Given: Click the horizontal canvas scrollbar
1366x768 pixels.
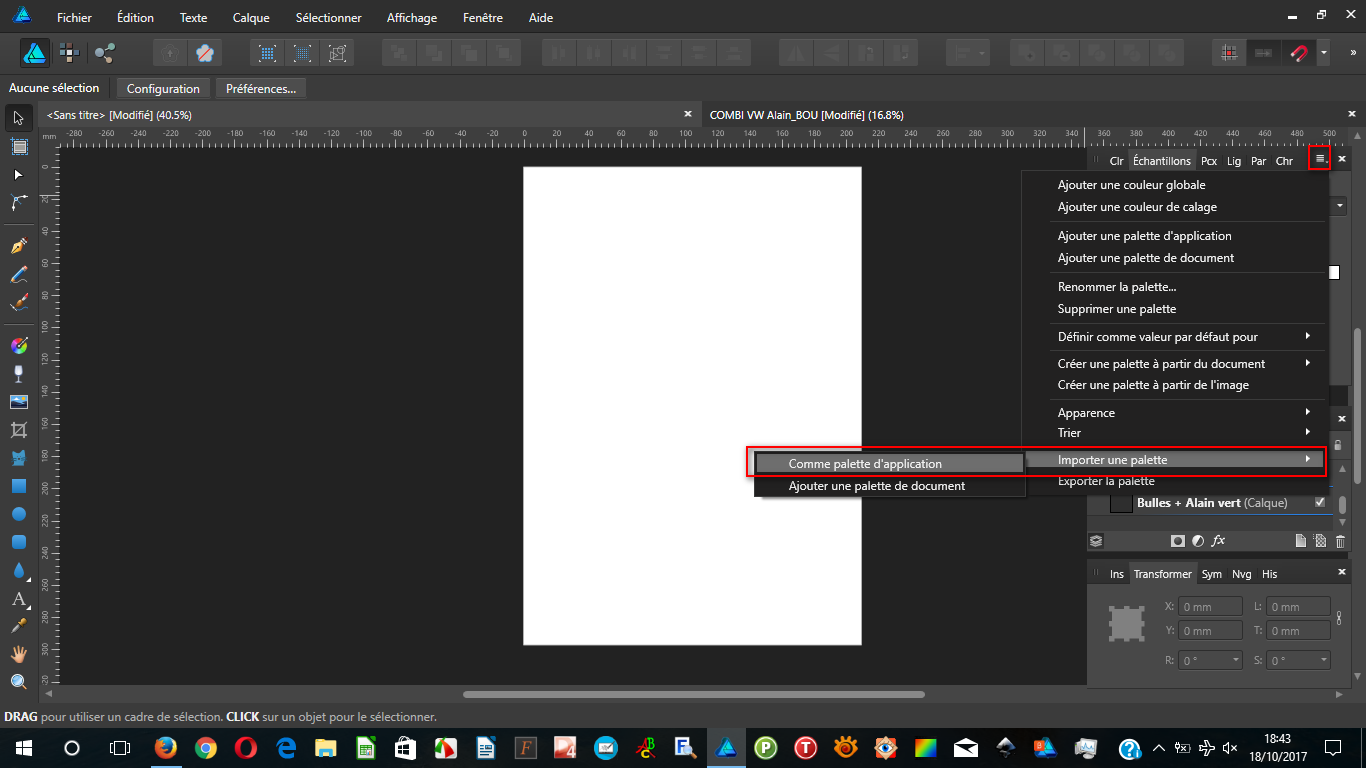Looking at the screenshot, I should 694,694.
